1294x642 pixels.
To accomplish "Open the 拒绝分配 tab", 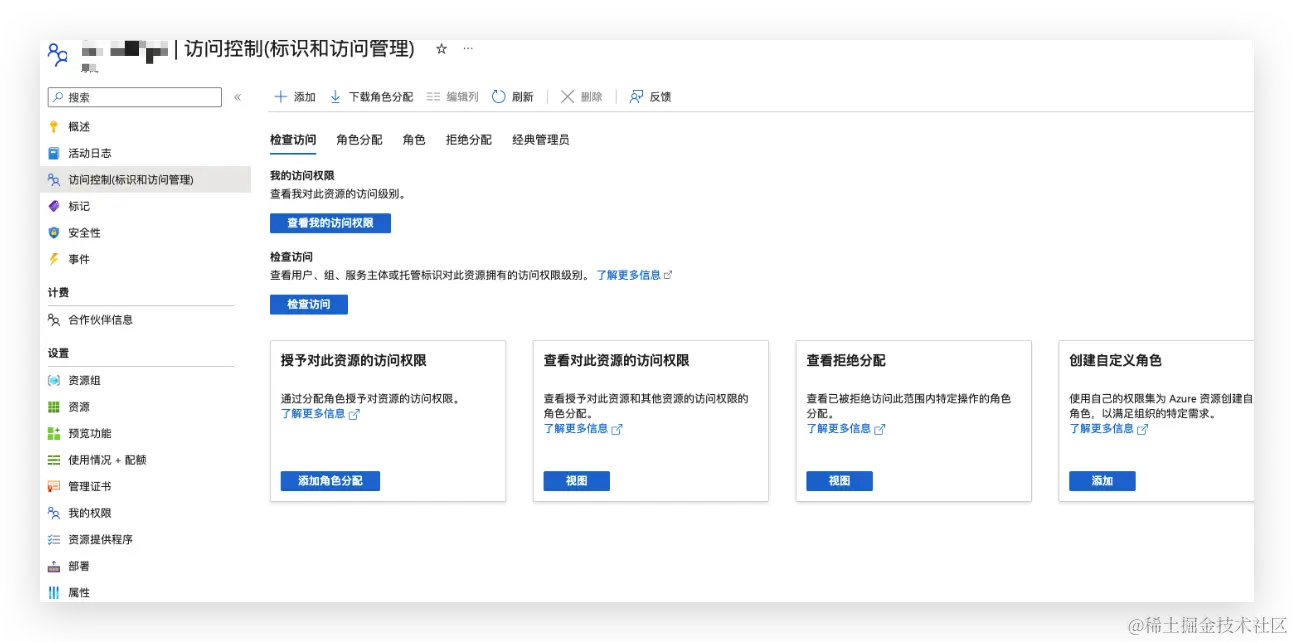I will [x=469, y=140].
